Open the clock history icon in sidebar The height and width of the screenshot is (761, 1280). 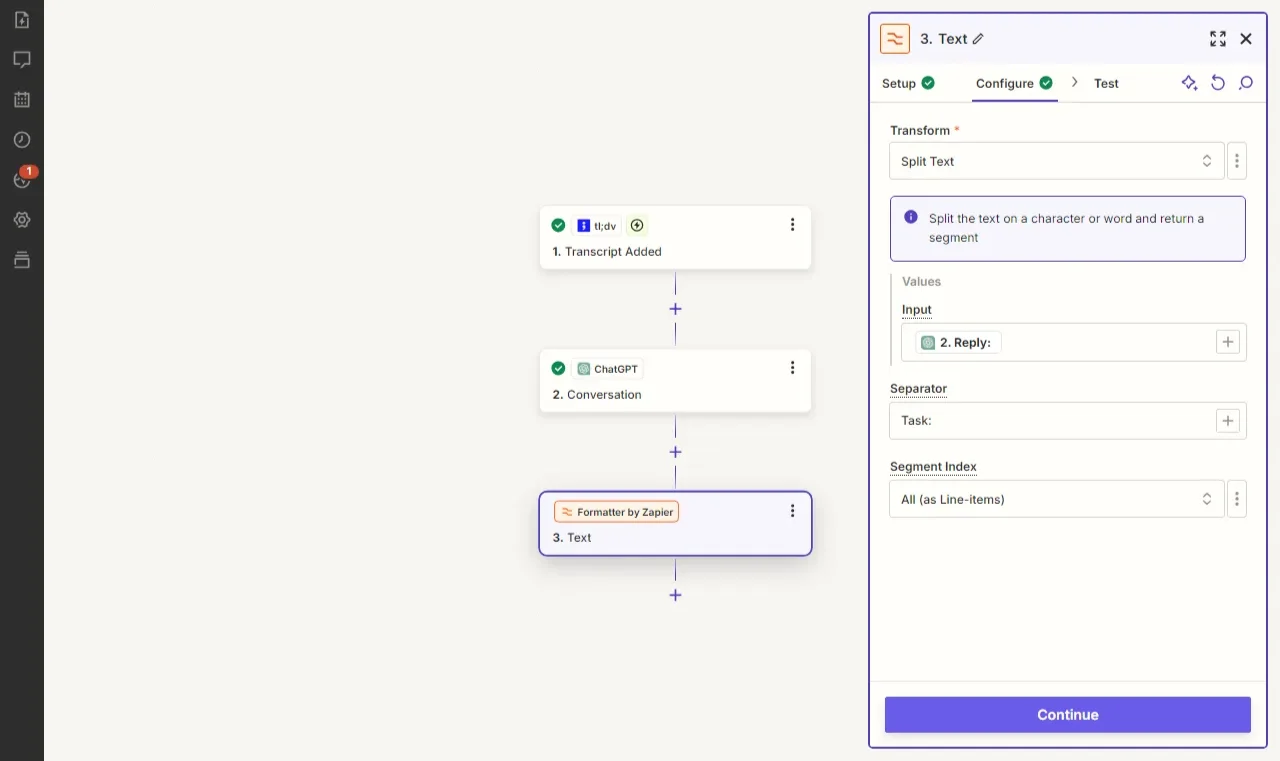[x=22, y=139]
